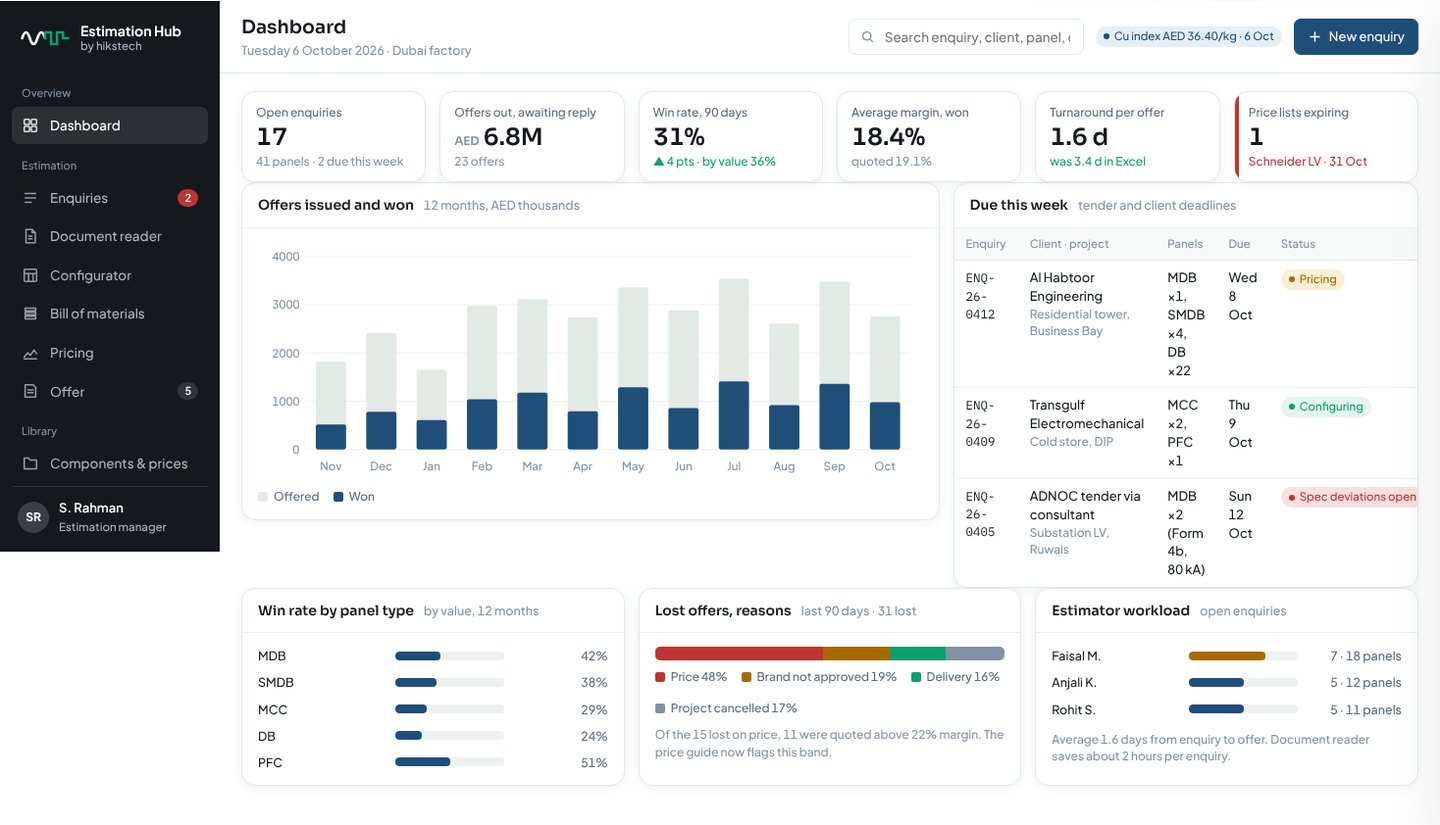Click the Spec deviations open status pill

[1351, 497]
